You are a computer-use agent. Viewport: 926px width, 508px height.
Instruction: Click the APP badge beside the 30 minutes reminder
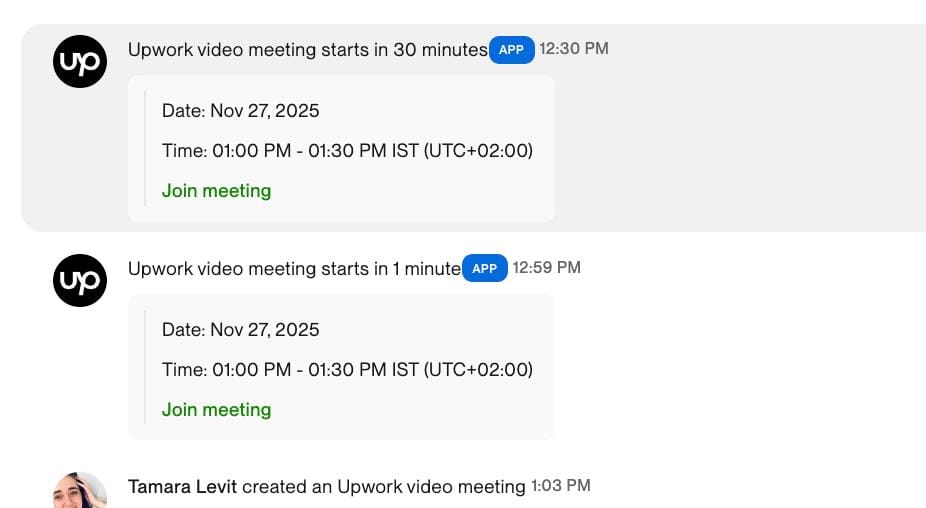(x=511, y=50)
